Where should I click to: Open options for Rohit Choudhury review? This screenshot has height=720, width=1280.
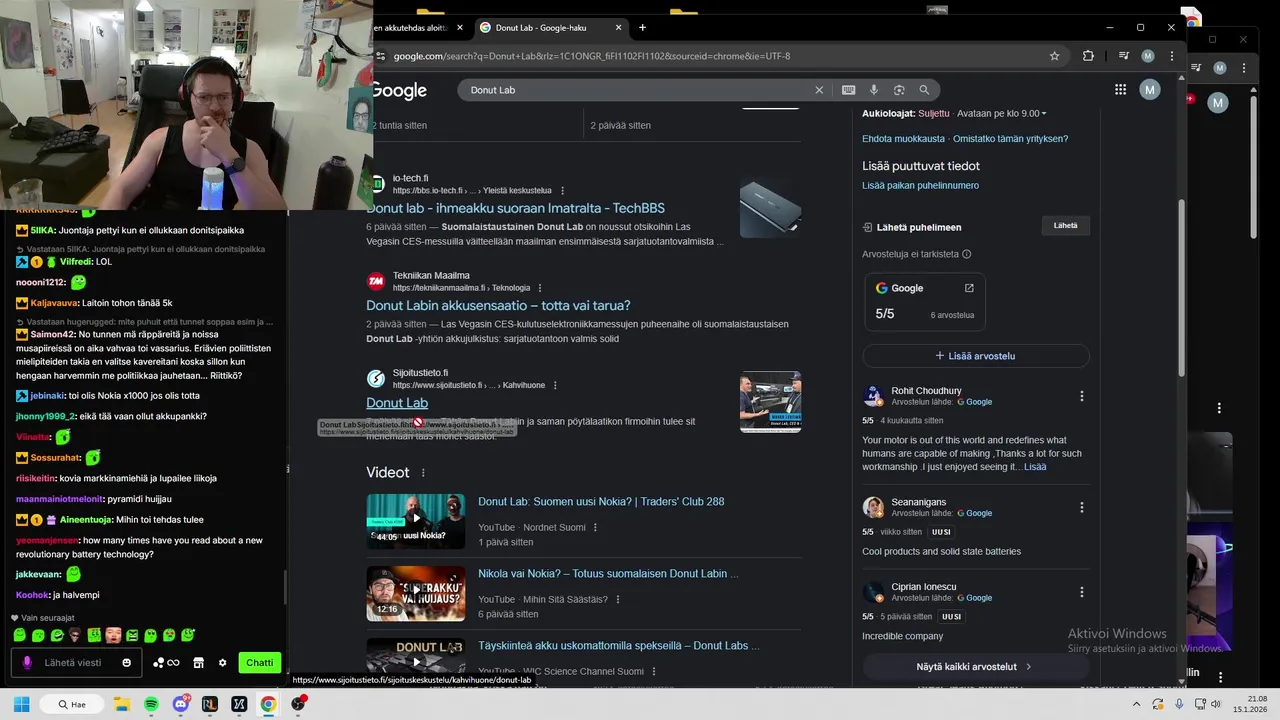pos(1081,396)
